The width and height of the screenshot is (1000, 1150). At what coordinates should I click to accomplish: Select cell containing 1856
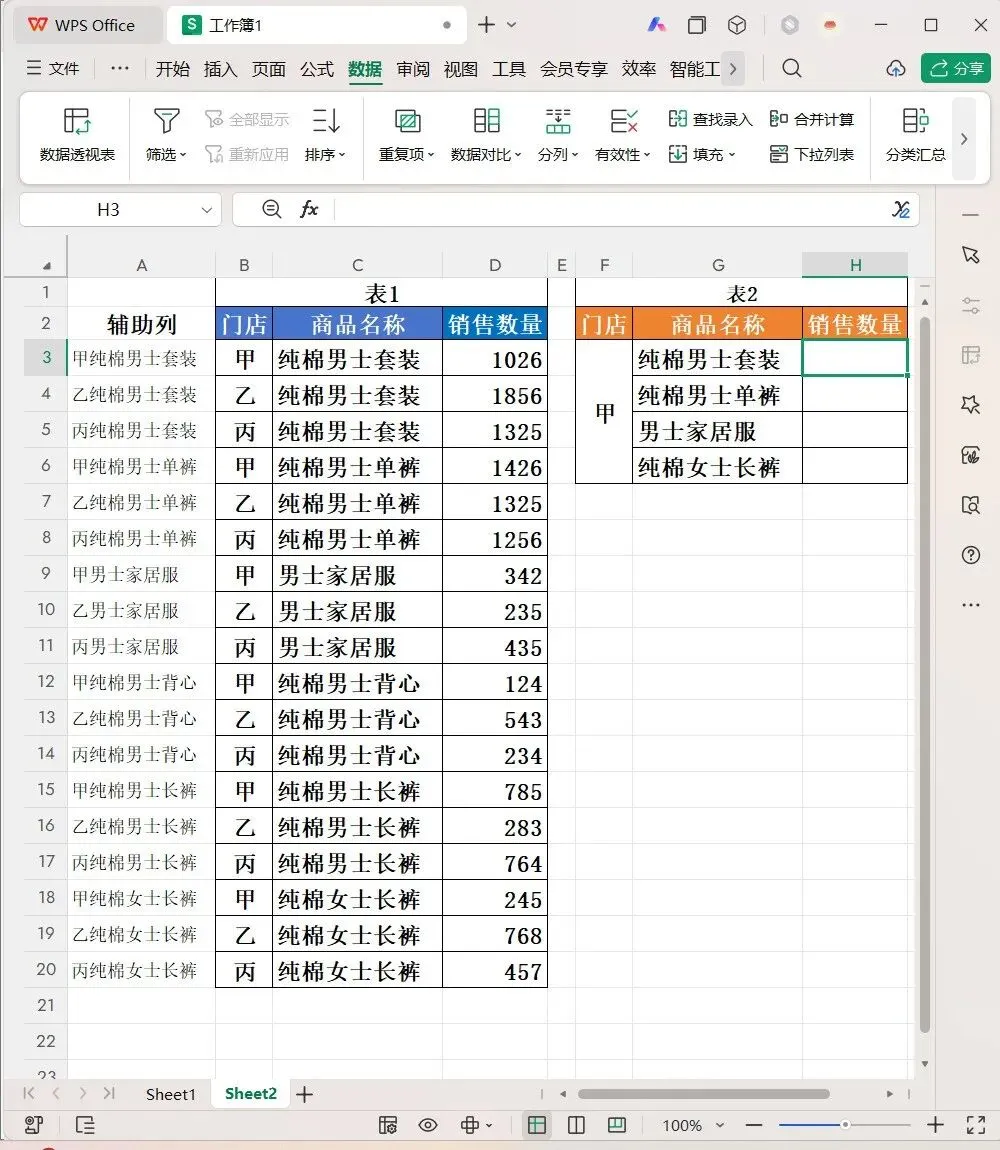tap(494, 395)
